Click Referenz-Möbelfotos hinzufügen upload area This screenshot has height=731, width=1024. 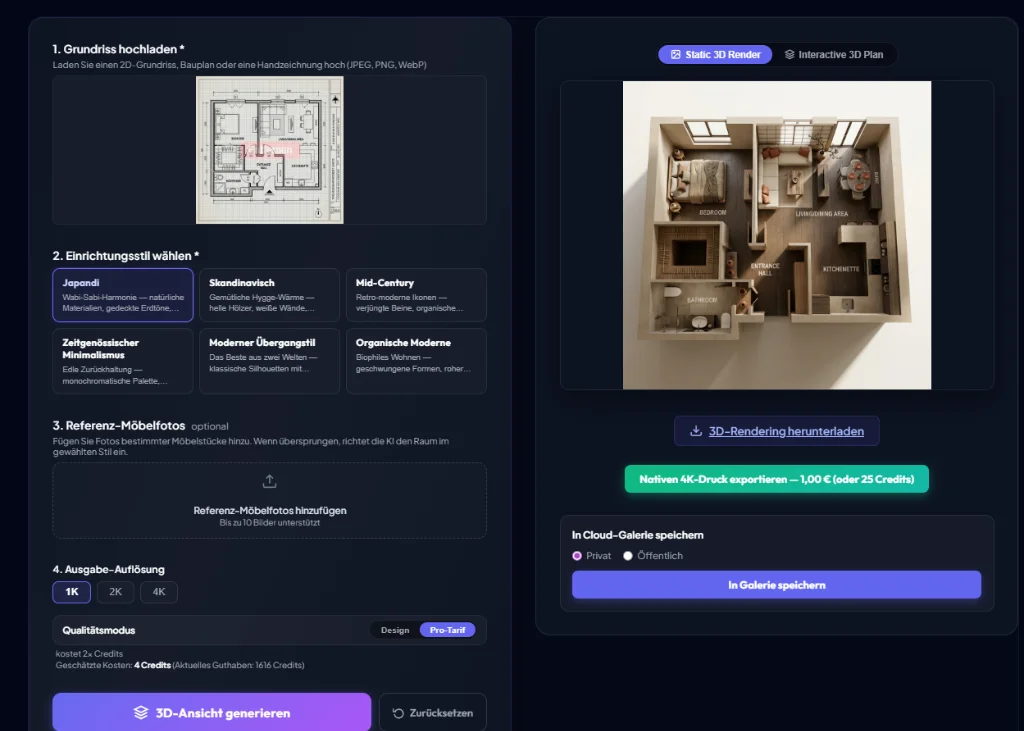coord(269,501)
